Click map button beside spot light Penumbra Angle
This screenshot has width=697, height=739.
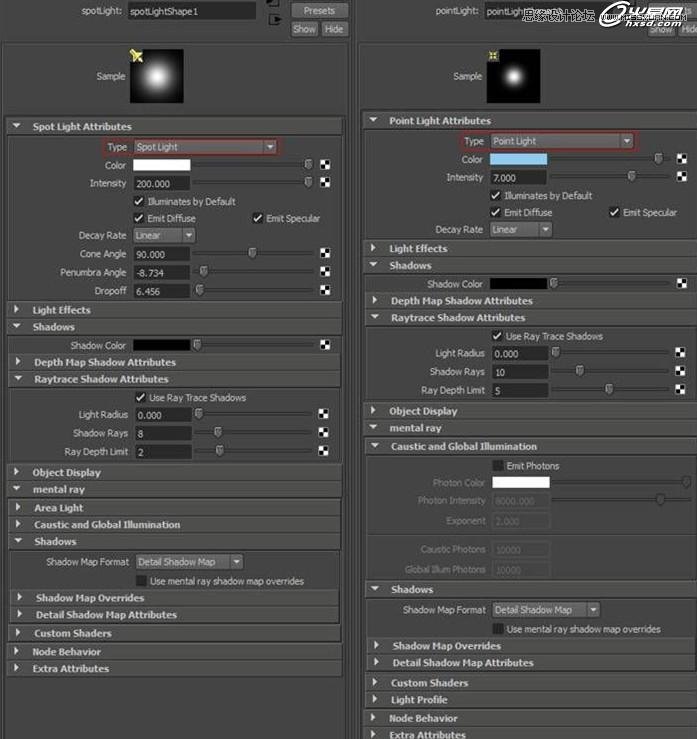point(325,272)
